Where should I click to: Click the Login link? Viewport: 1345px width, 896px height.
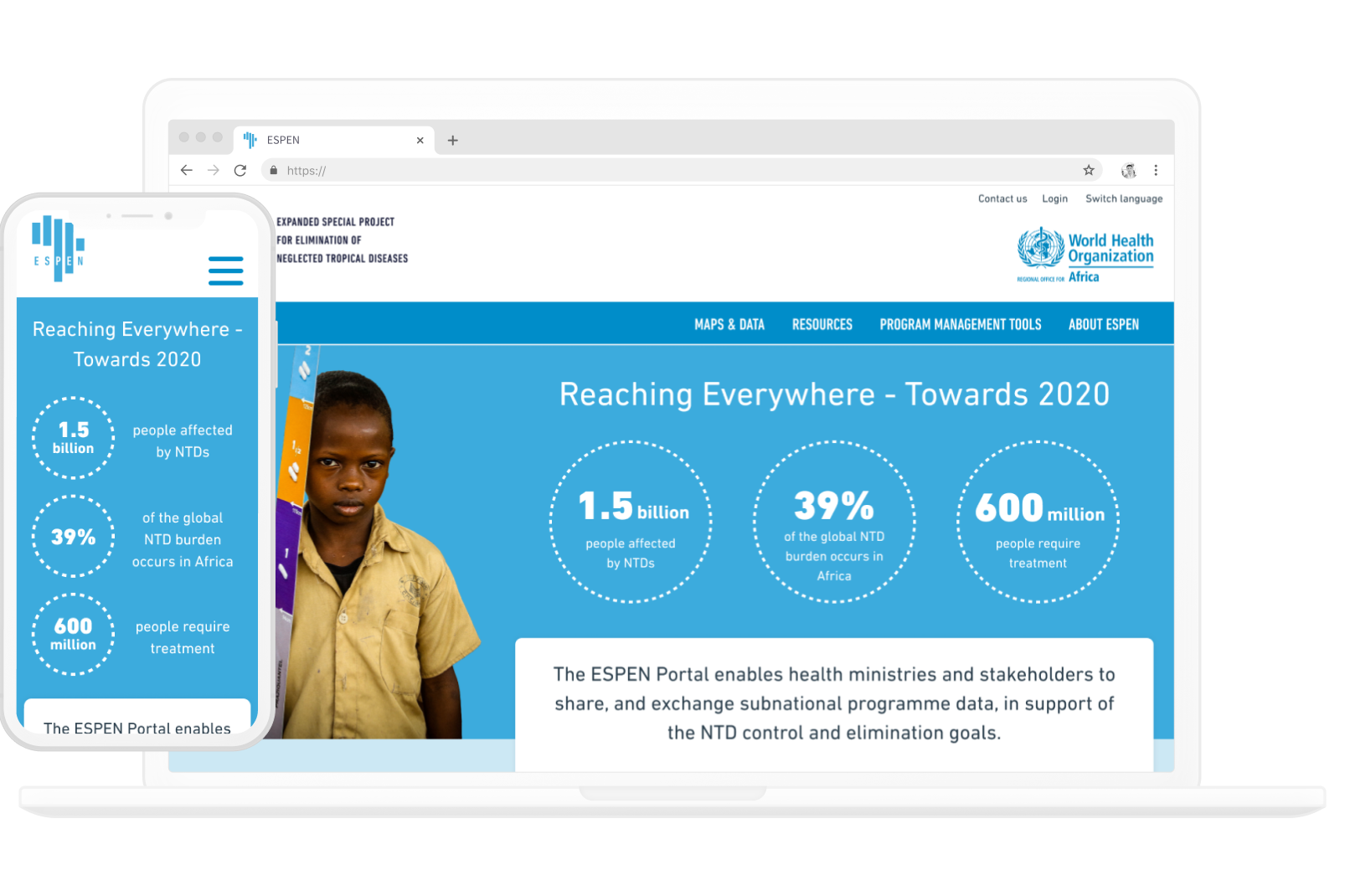pyautogui.click(x=1054, y=198)
